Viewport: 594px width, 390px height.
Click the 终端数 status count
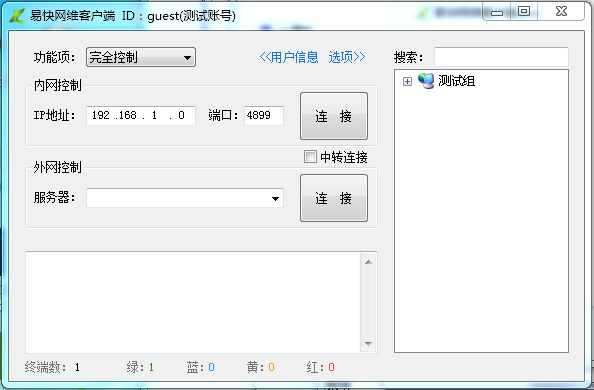coord(53,367)
